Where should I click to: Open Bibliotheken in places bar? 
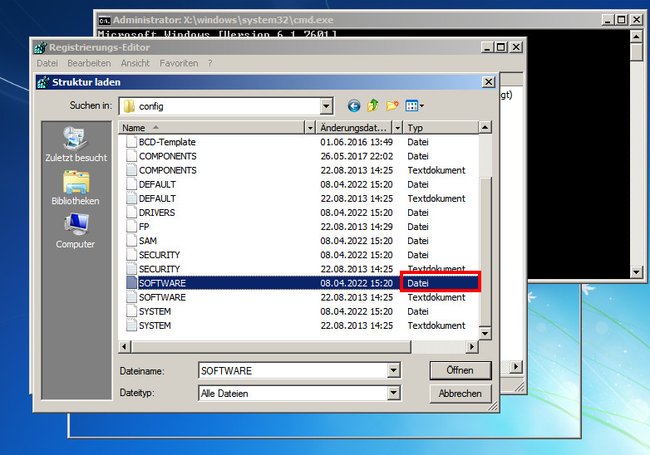point(75,188)
